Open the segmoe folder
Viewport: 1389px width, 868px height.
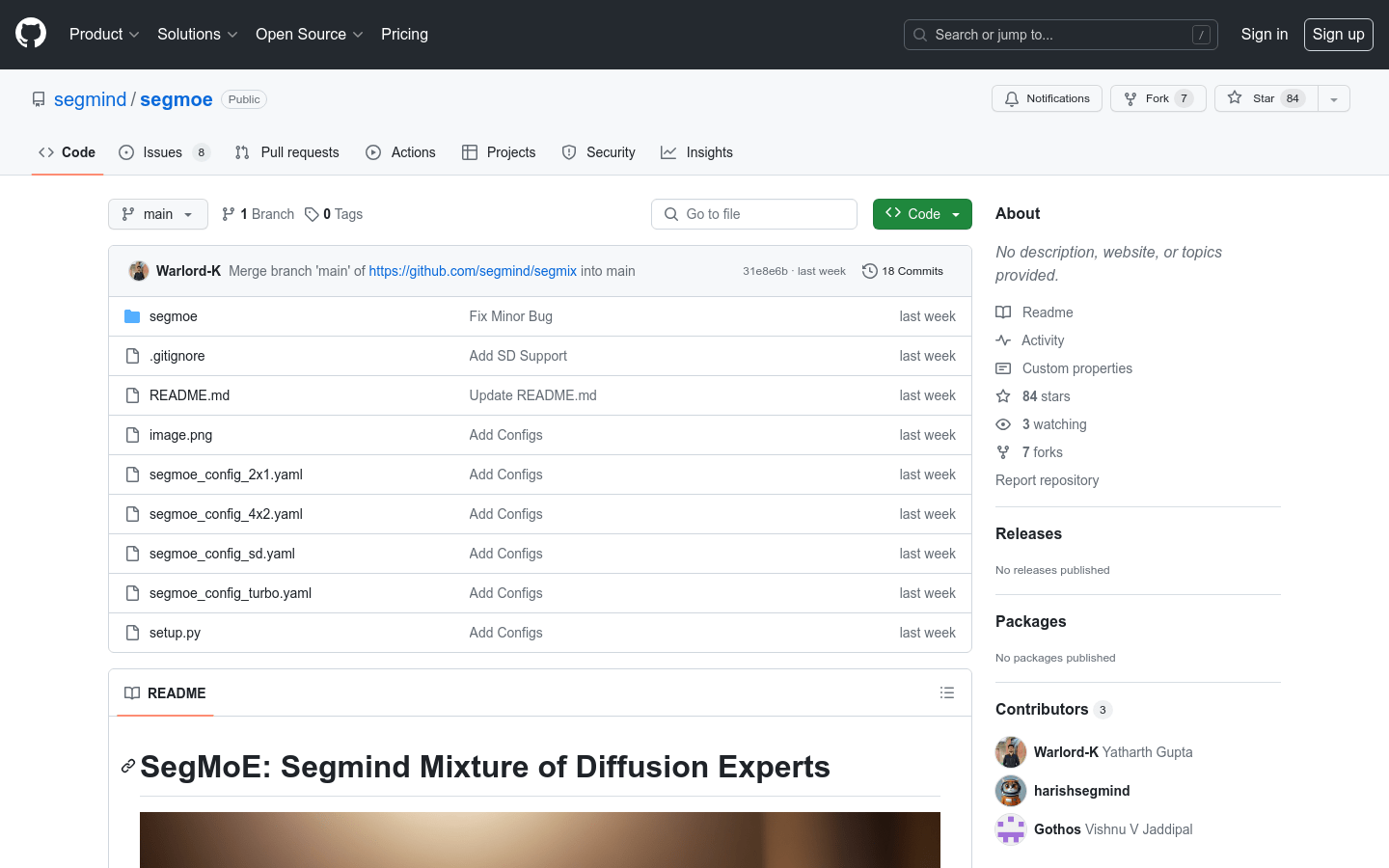(x=174, y=316)
